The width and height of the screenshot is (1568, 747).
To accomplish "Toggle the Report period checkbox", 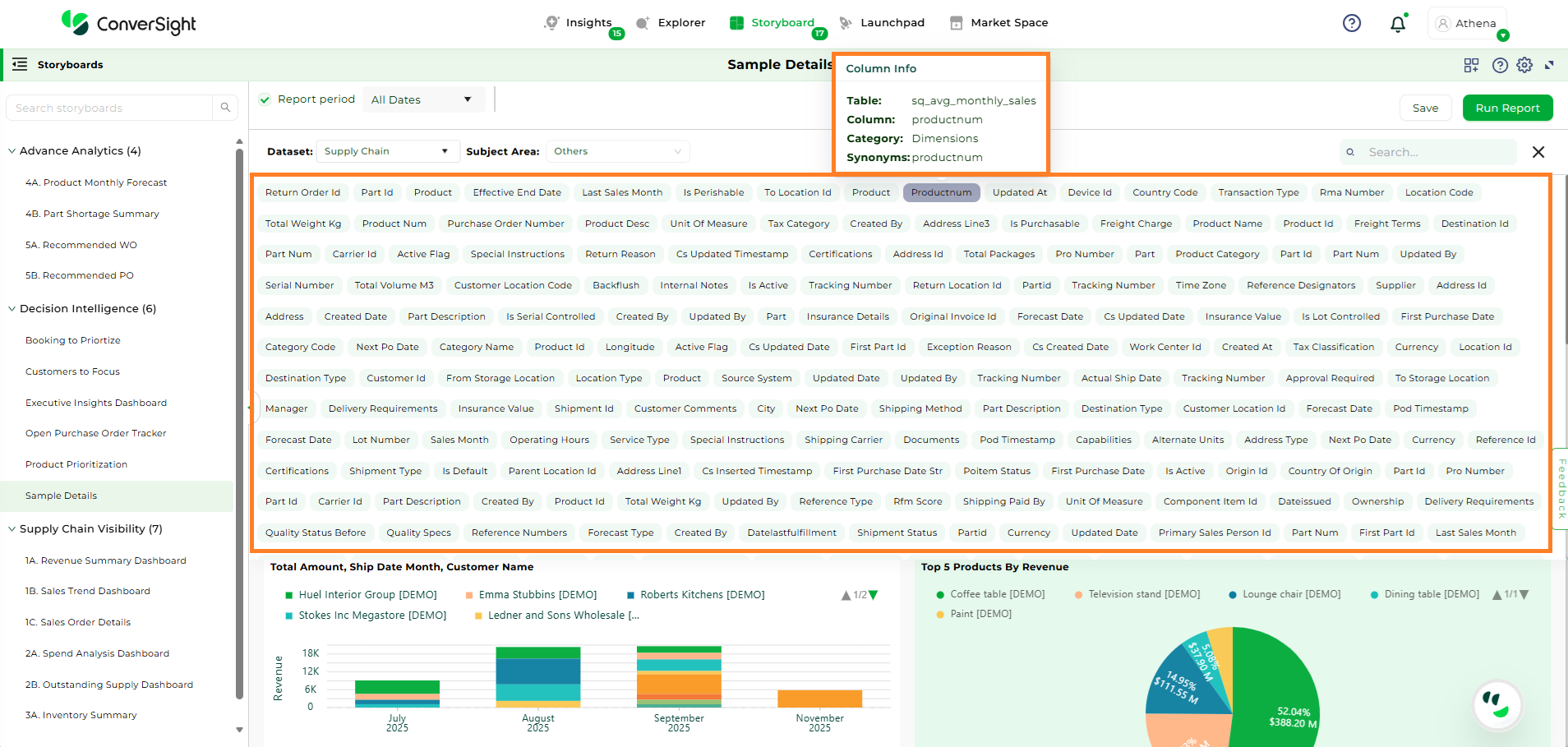I will tap(265, 99).
